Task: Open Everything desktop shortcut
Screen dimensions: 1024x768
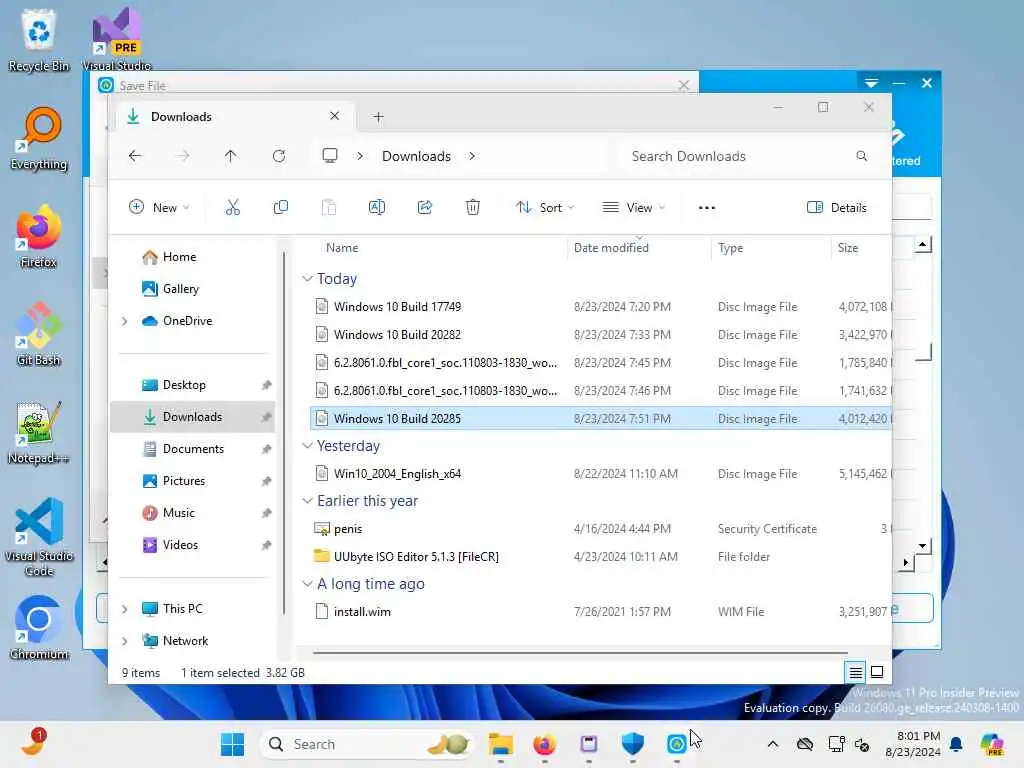Action: [39, 138]
